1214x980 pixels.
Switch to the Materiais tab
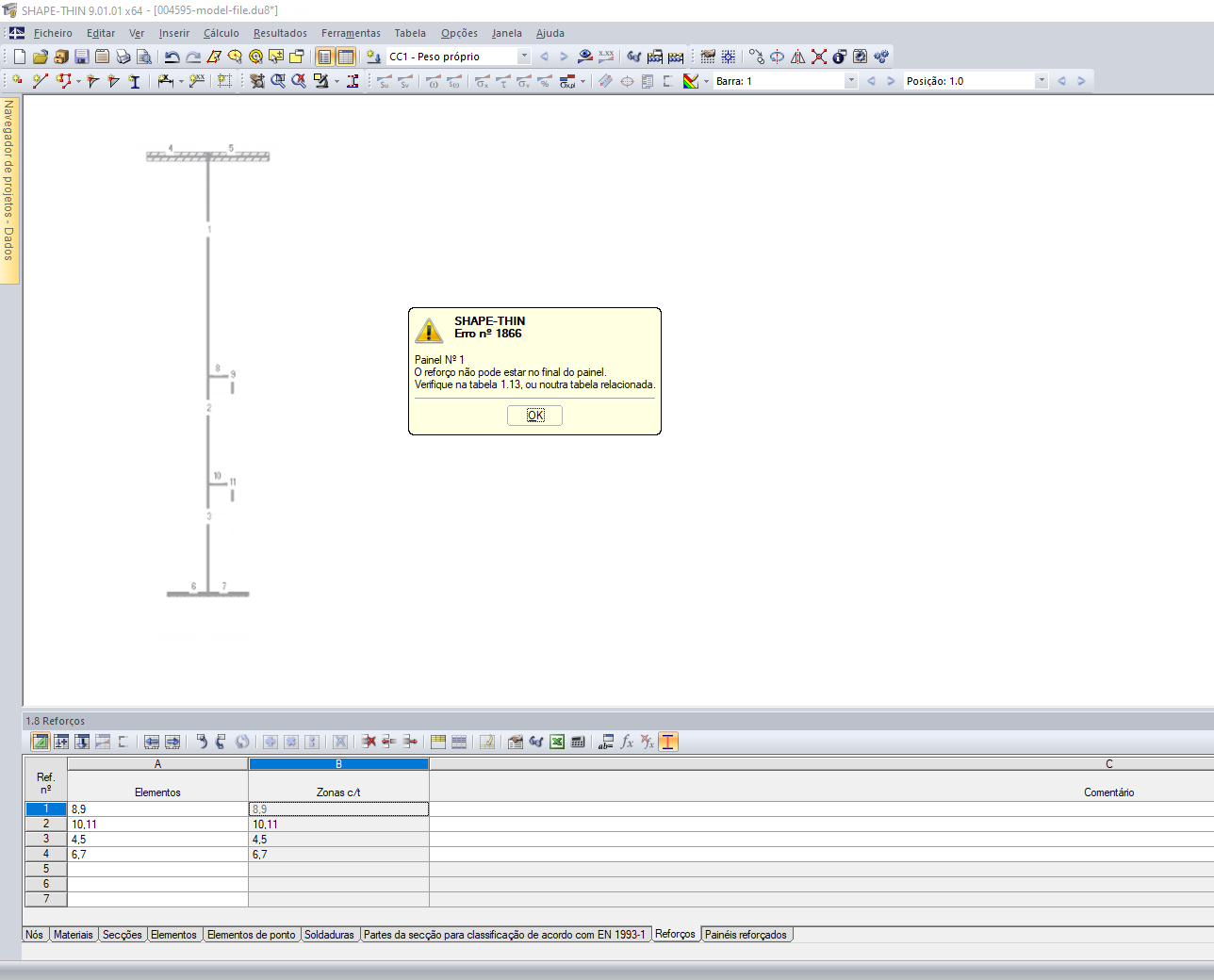tap(74, 935)
